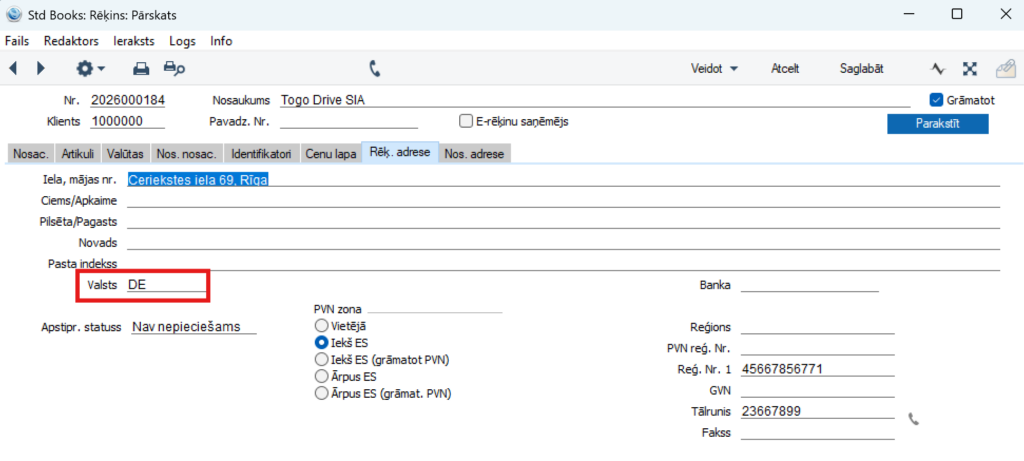Image resolution: width=1024 pixels, height=461 pixels.
Task: Minimize the Std Books window
Action: pyautogui.click(x=910, y=14)
